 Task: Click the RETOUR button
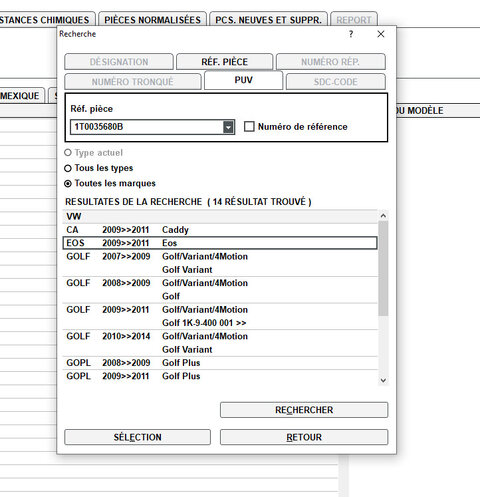point(304,437)
